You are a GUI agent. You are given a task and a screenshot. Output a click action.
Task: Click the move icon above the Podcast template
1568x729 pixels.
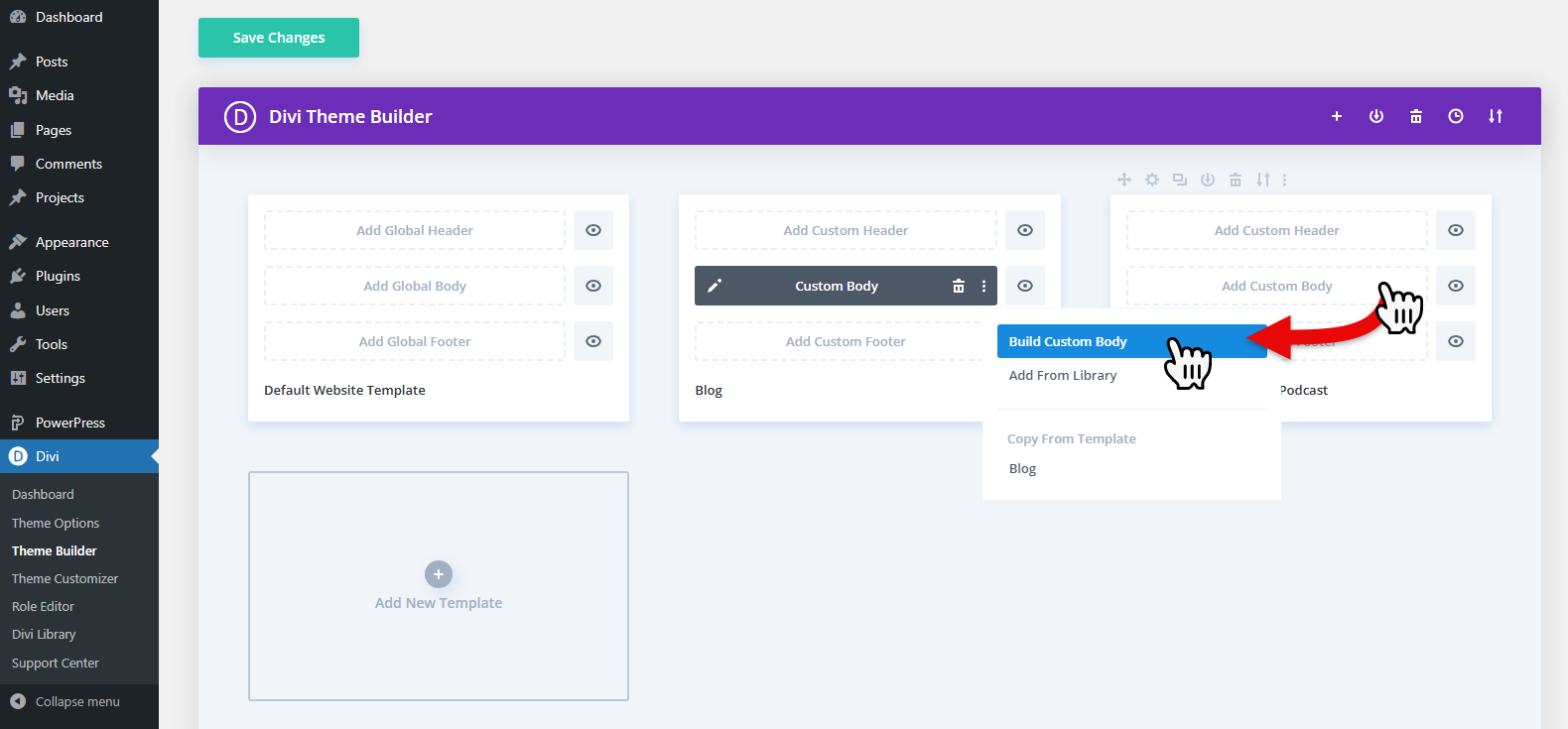point(1124,180)
